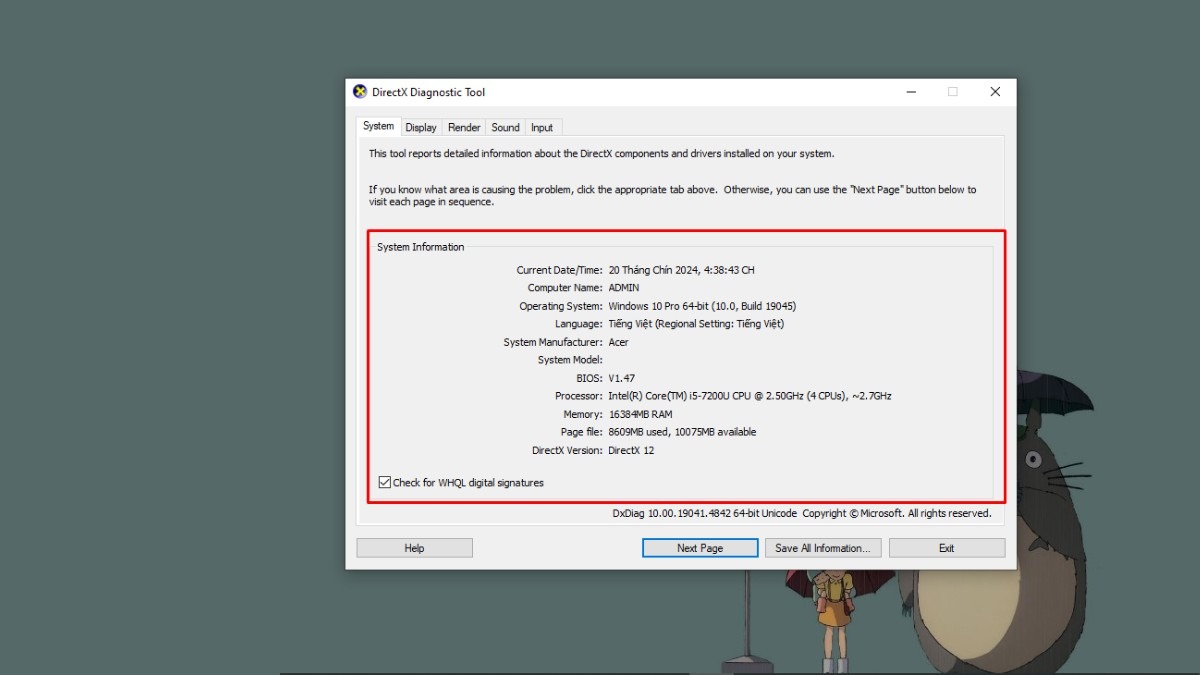
Task: Uncheck Check for WHQL digital signatures
Action: pyautogui.click(x=385, y=482)
